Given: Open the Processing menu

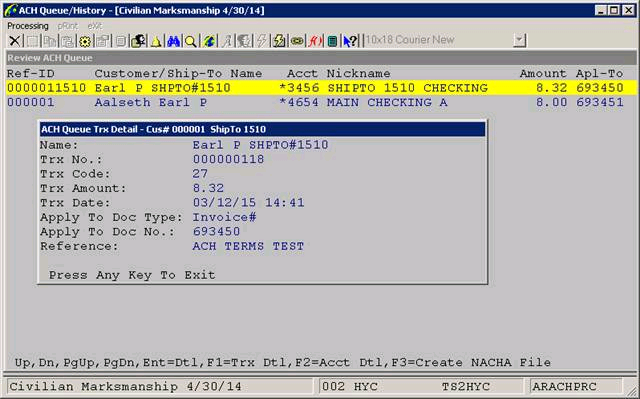Looking at the screenshot, I should click(x=28, y=26).
